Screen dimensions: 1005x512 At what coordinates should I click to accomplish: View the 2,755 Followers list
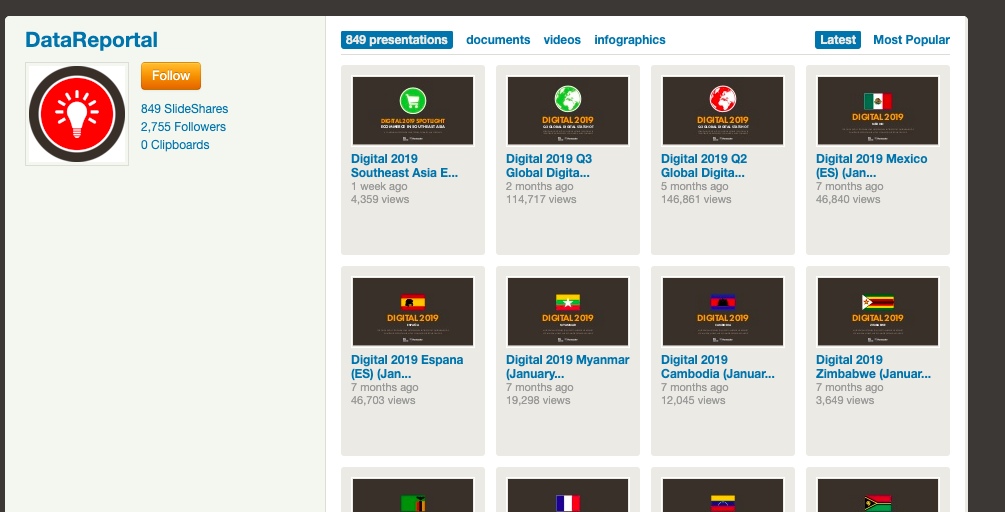click(x=183, y=127)
